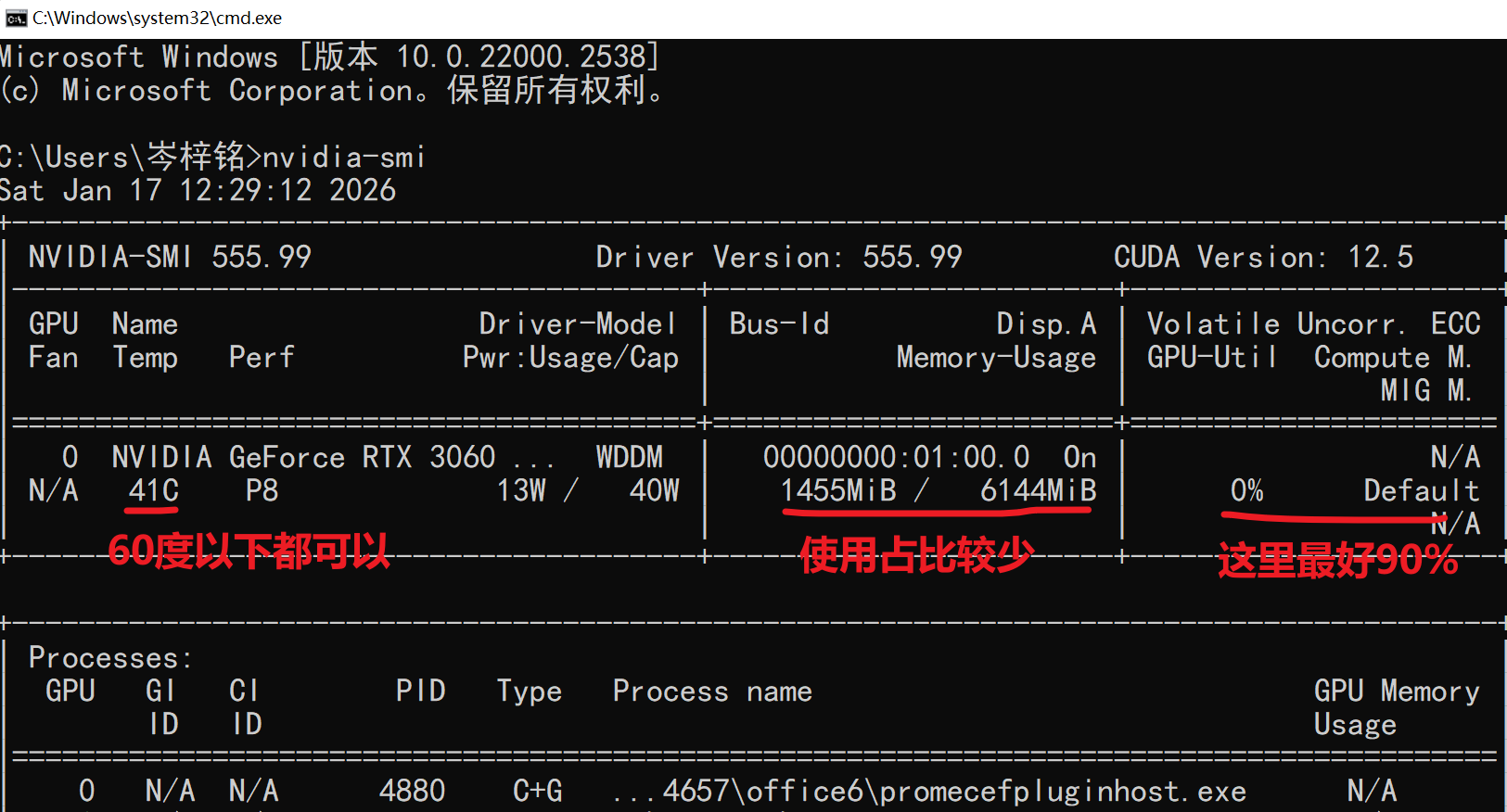The height and width of the screenshot is (812, 1507).
Task: Click the 13W power usage value
Action: (521, 491)
